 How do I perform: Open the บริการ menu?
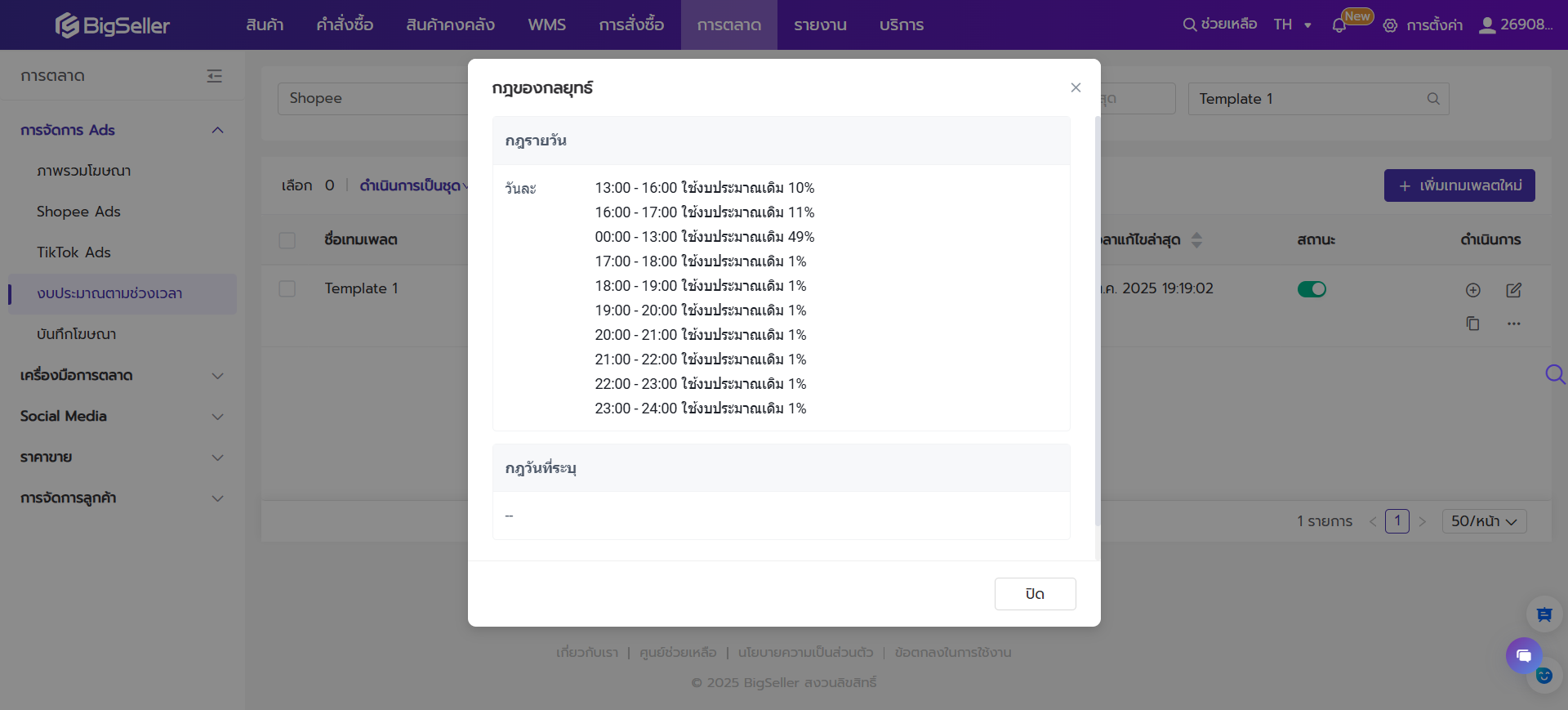[902, 25]
